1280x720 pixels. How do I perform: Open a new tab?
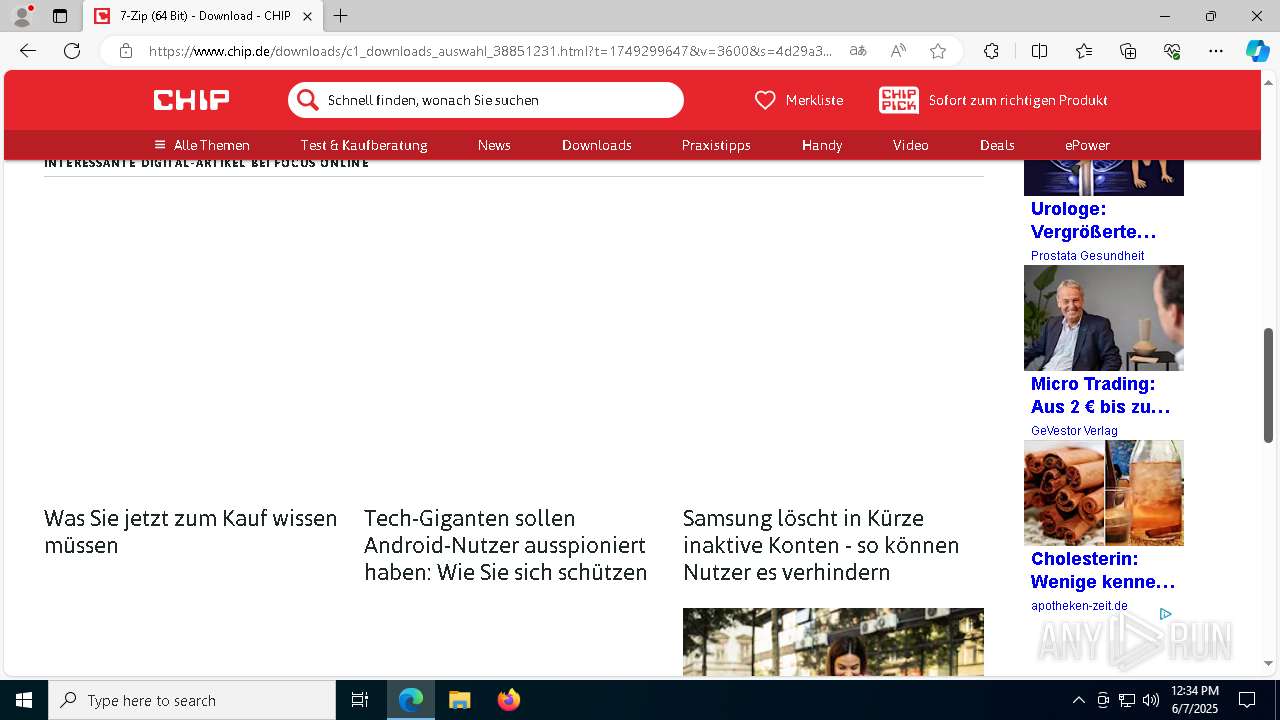pos(341,16)
